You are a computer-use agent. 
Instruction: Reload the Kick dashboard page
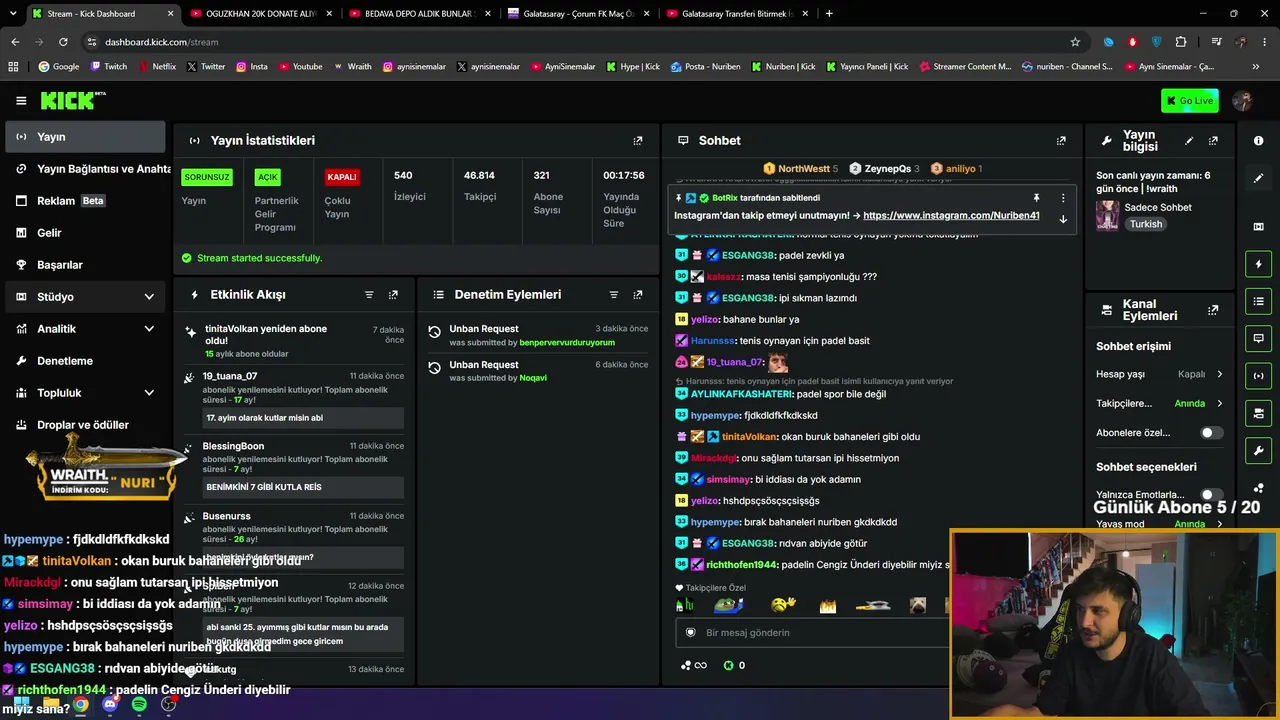tap(63, 42)
